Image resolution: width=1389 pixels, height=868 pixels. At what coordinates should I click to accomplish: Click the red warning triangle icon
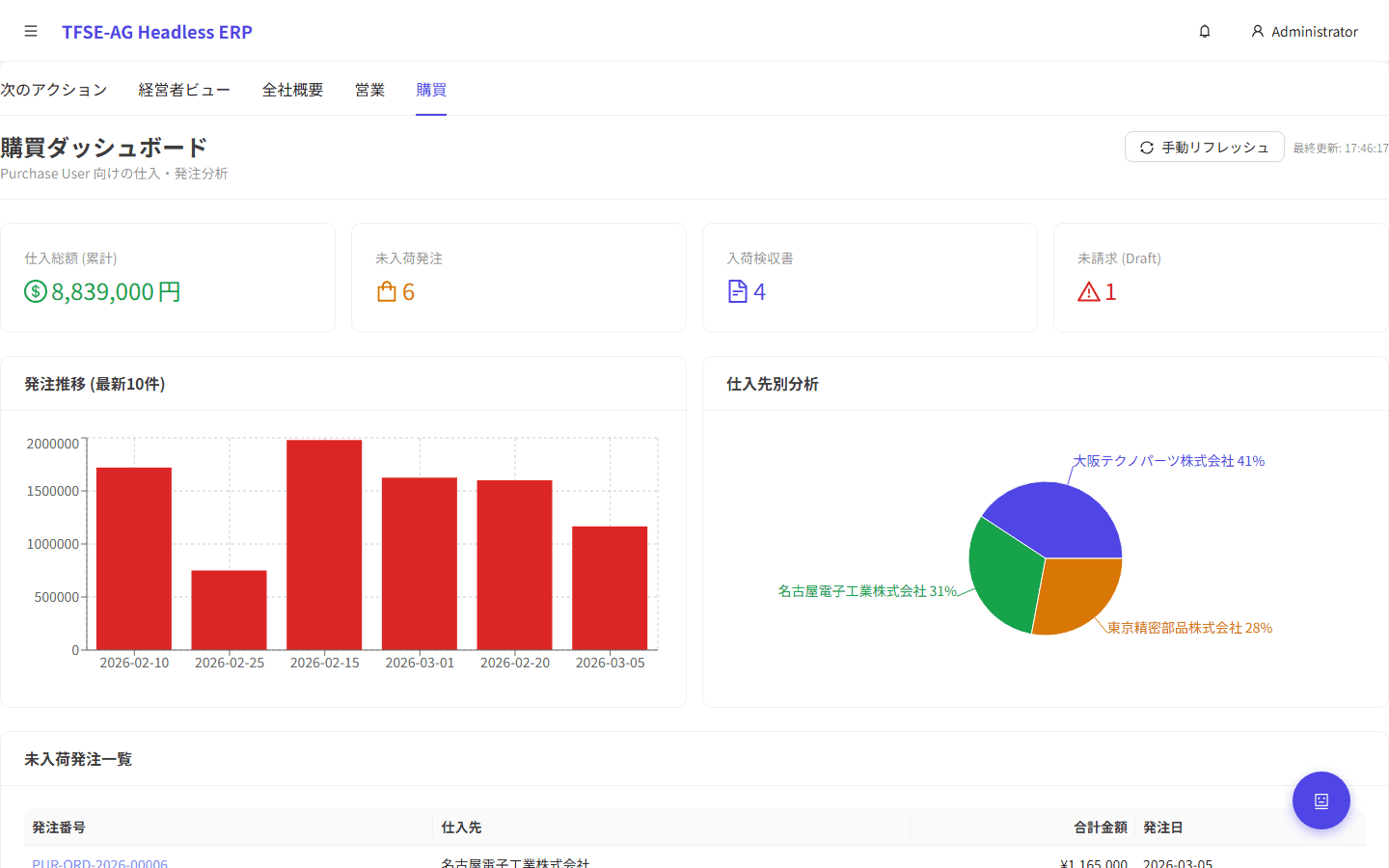(1089, 291)
